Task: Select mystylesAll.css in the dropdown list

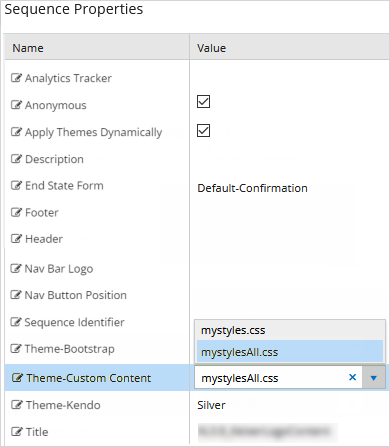Action: 290,352
